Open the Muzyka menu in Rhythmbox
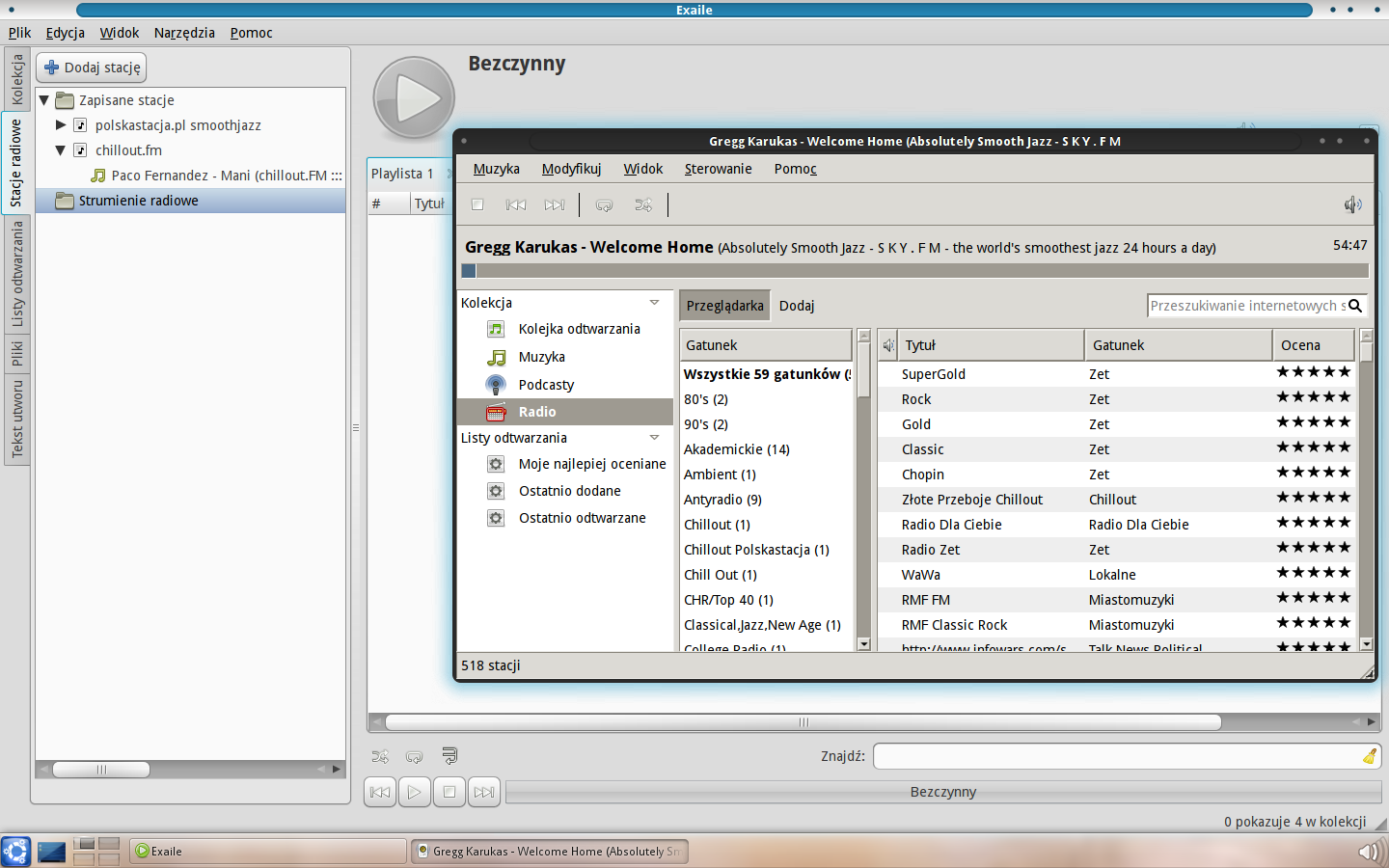This screenshot has height=868, width=1389. [x=496, y=169]
